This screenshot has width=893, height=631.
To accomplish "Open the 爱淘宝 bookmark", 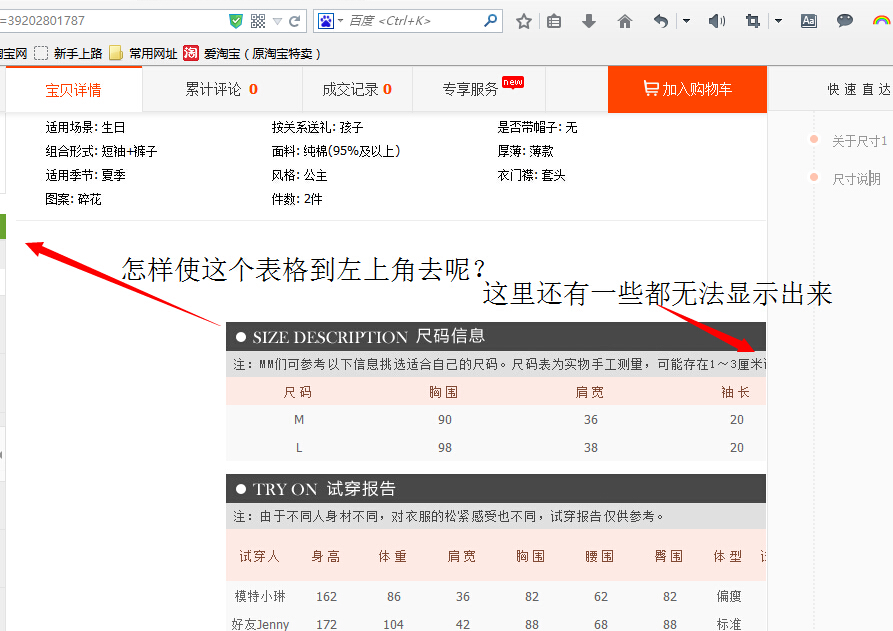I will [x=252, y=54].
